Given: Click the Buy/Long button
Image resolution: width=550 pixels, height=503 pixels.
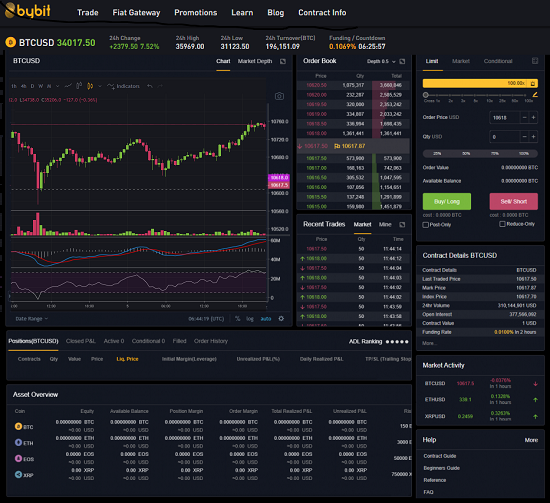Looking at the screenshot, I should point(447,201).
